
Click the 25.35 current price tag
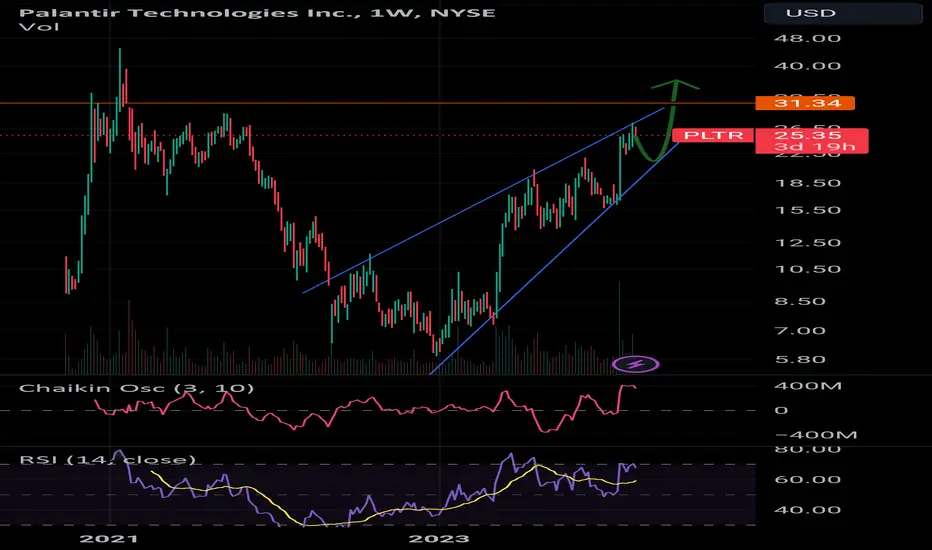[807, 136]
